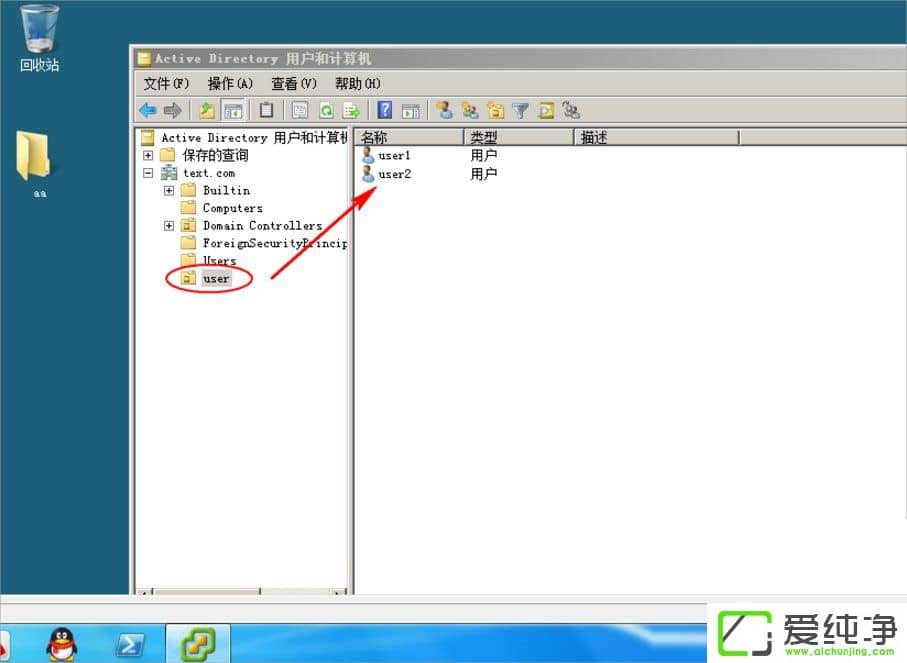Image resolution: width=907 pixels, height=663 pixels.
Task: Click the Create new group icon
Action: coord(469,111)
